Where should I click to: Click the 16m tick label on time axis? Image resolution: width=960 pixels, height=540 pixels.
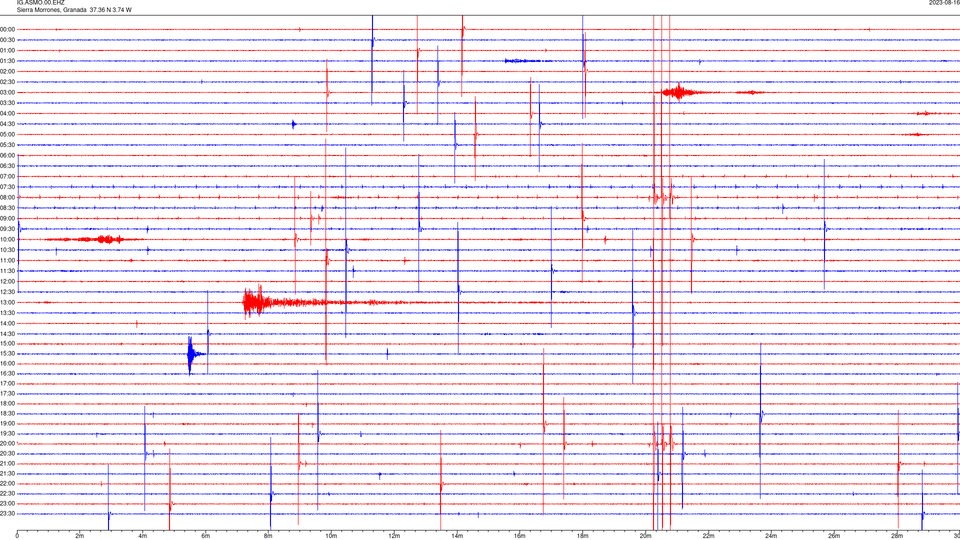click(520, 536)
